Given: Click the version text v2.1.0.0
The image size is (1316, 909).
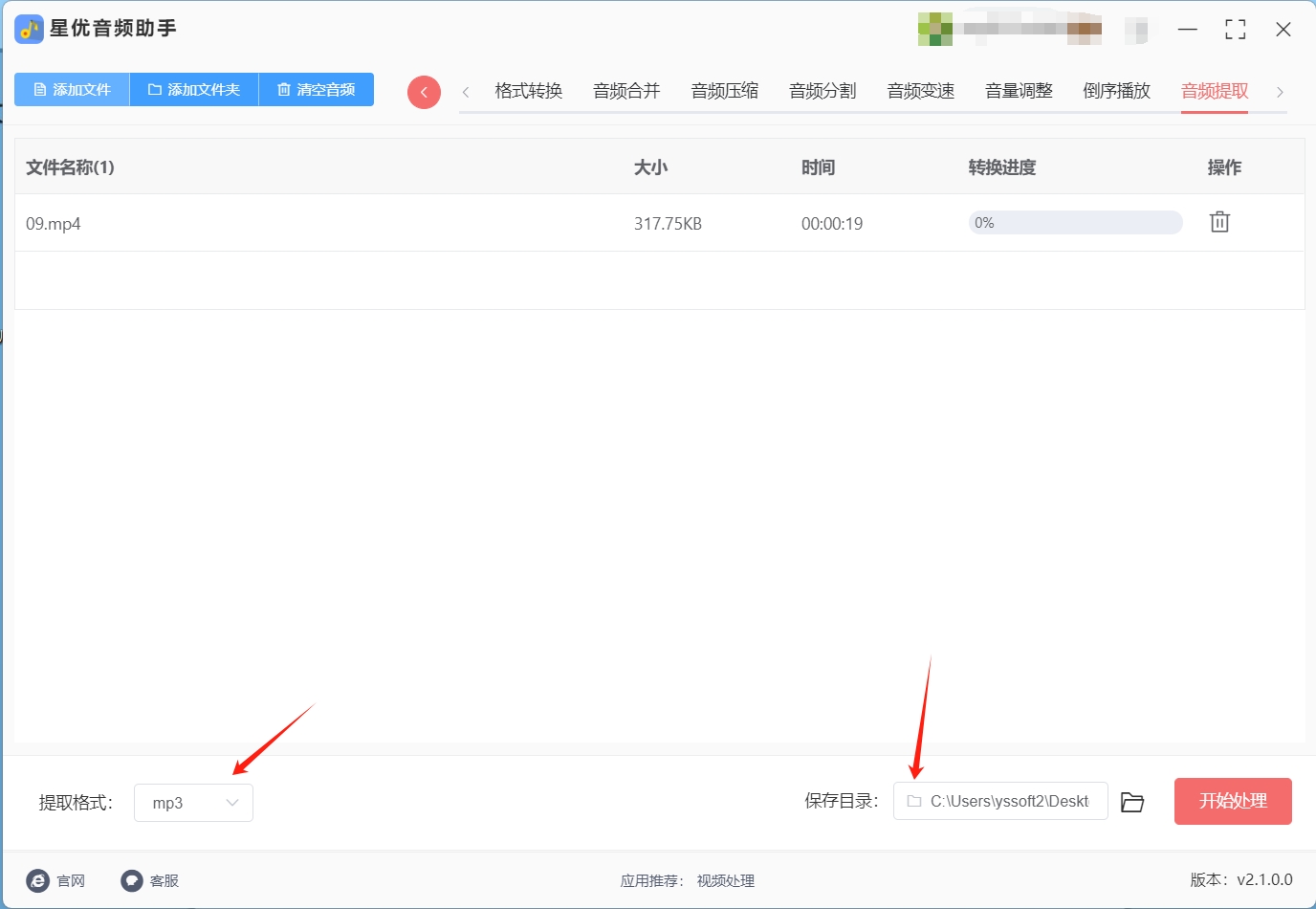Looking at the screenshot, I should (x=1264, y=879).
